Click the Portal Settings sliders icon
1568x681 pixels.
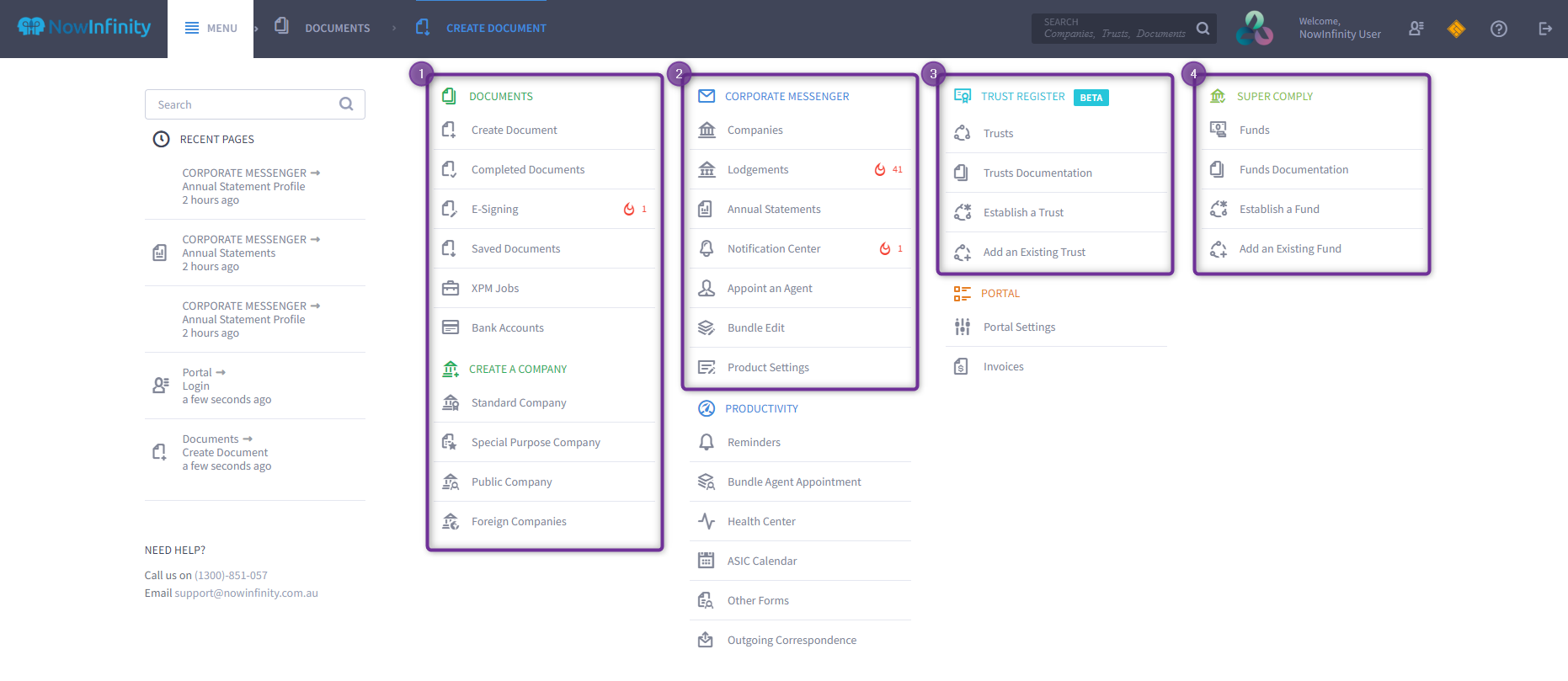click(x=963, y=327)
